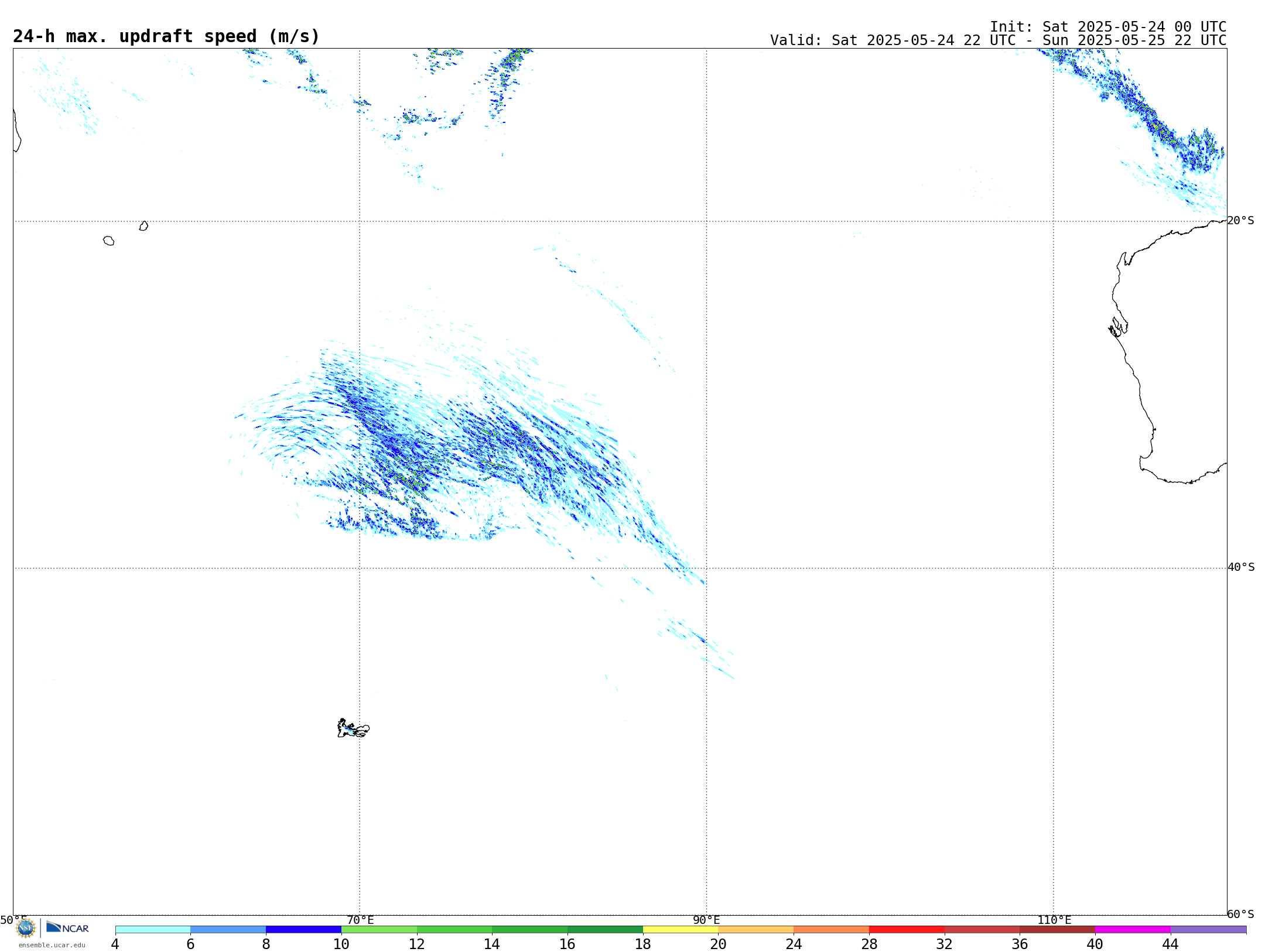
Task: Click the colorbar tick label 6
Action: point(190,944)
